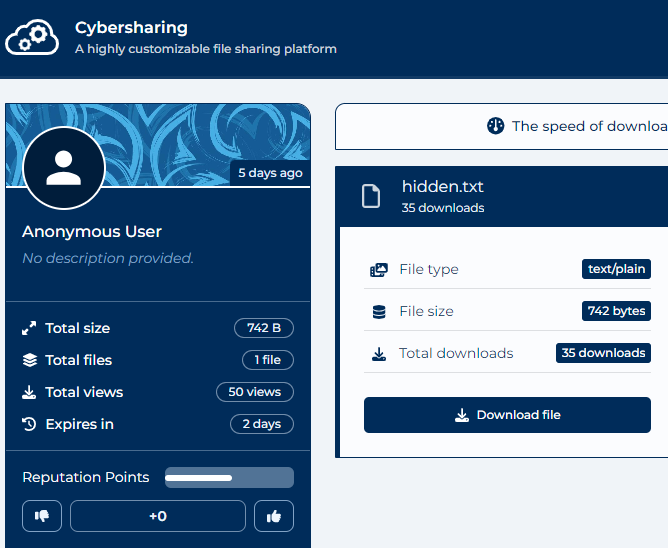Click the 35 downloads badge
Image resolution: width=668 pixels, height=548 pixels.
click(x=603, y=353)
